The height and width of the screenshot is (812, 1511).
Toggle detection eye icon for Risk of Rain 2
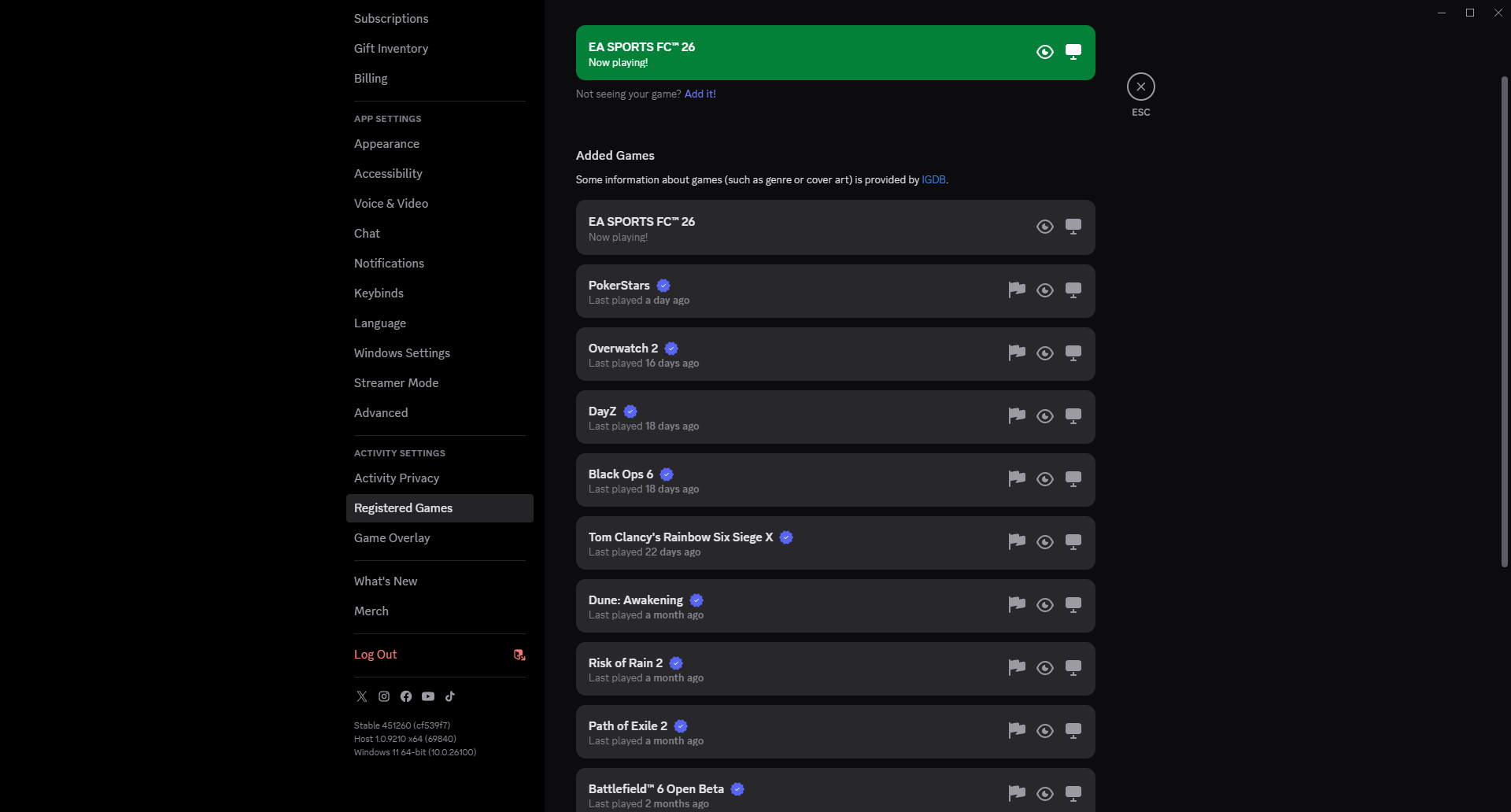(1045, 668)
